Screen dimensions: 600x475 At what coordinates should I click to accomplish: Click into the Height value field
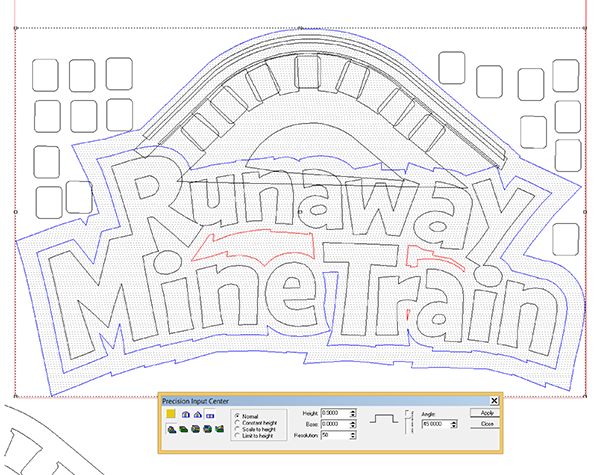[x=335, y=413]
